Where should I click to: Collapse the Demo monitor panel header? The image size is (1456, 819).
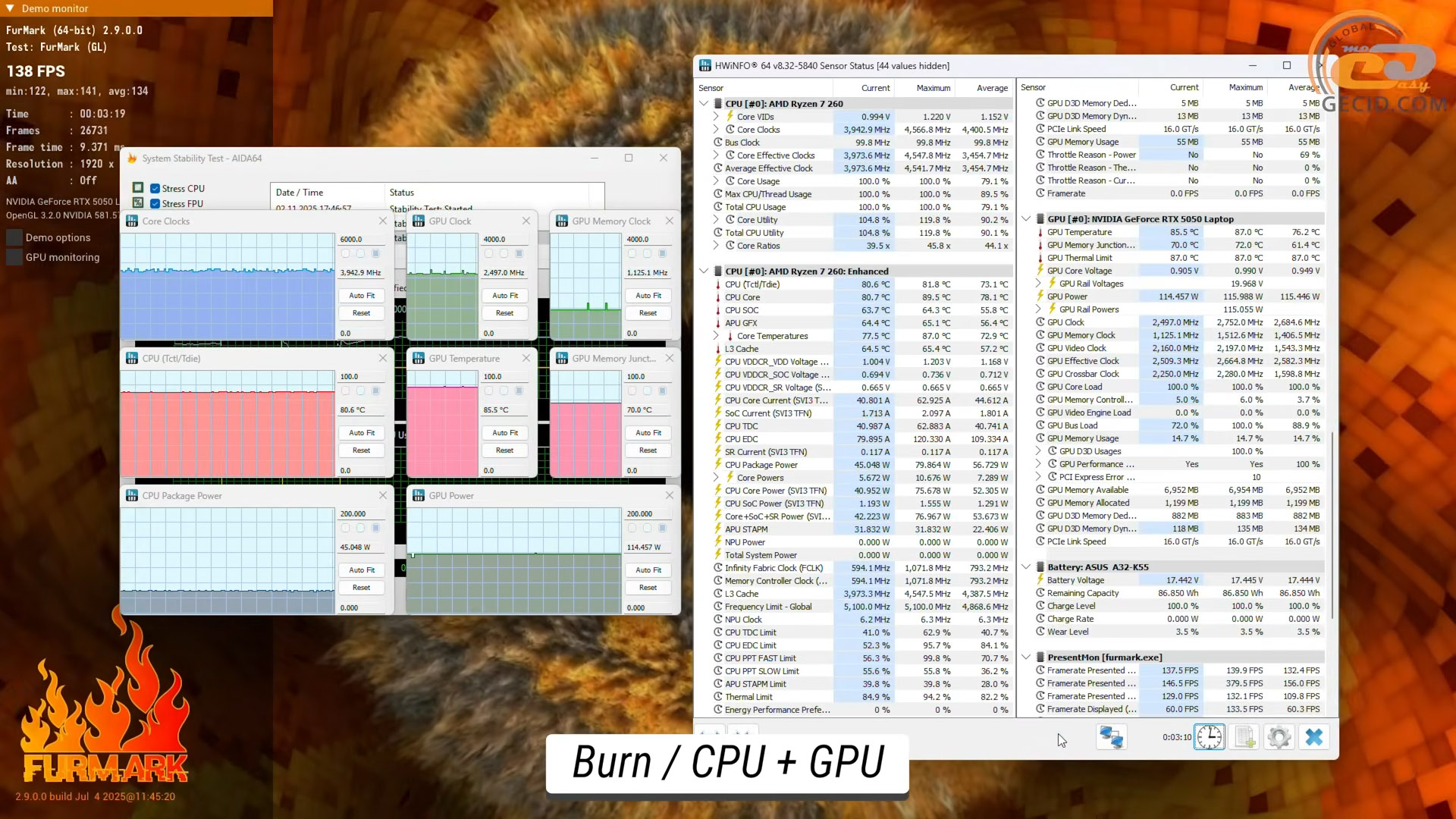[10, 8]
